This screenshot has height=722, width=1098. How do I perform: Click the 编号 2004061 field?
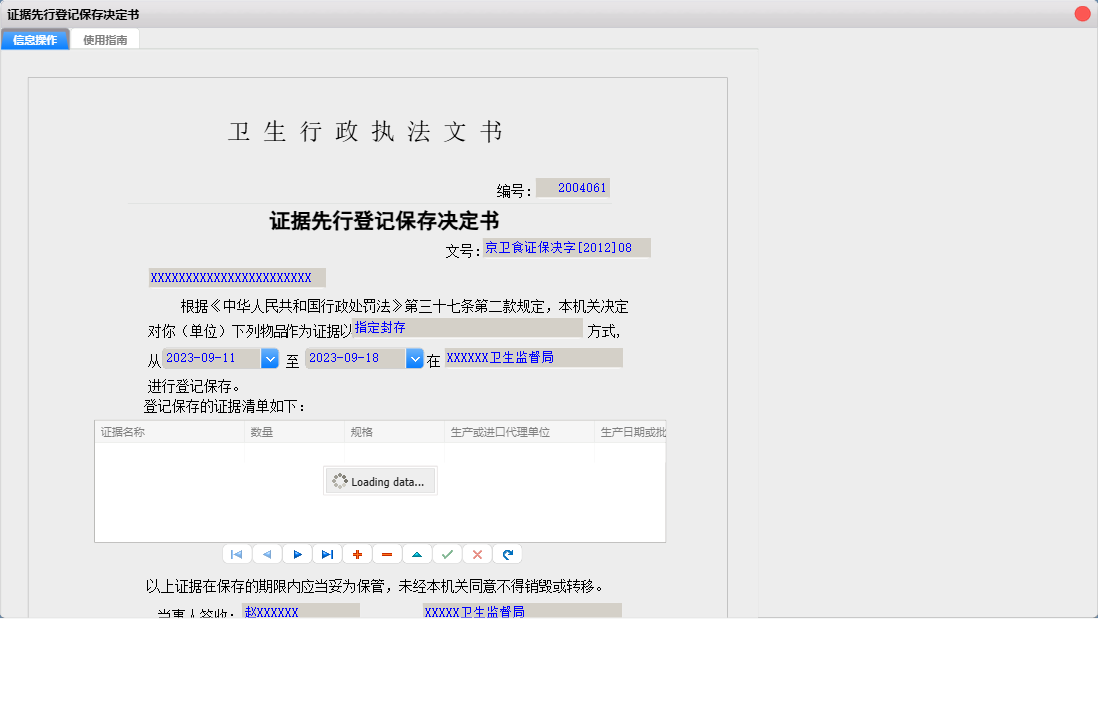tap(572, 187)
